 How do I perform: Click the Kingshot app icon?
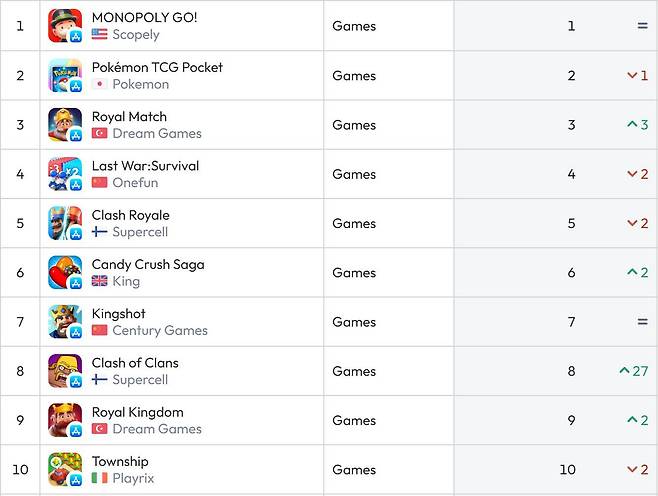[x=65, y=322]
